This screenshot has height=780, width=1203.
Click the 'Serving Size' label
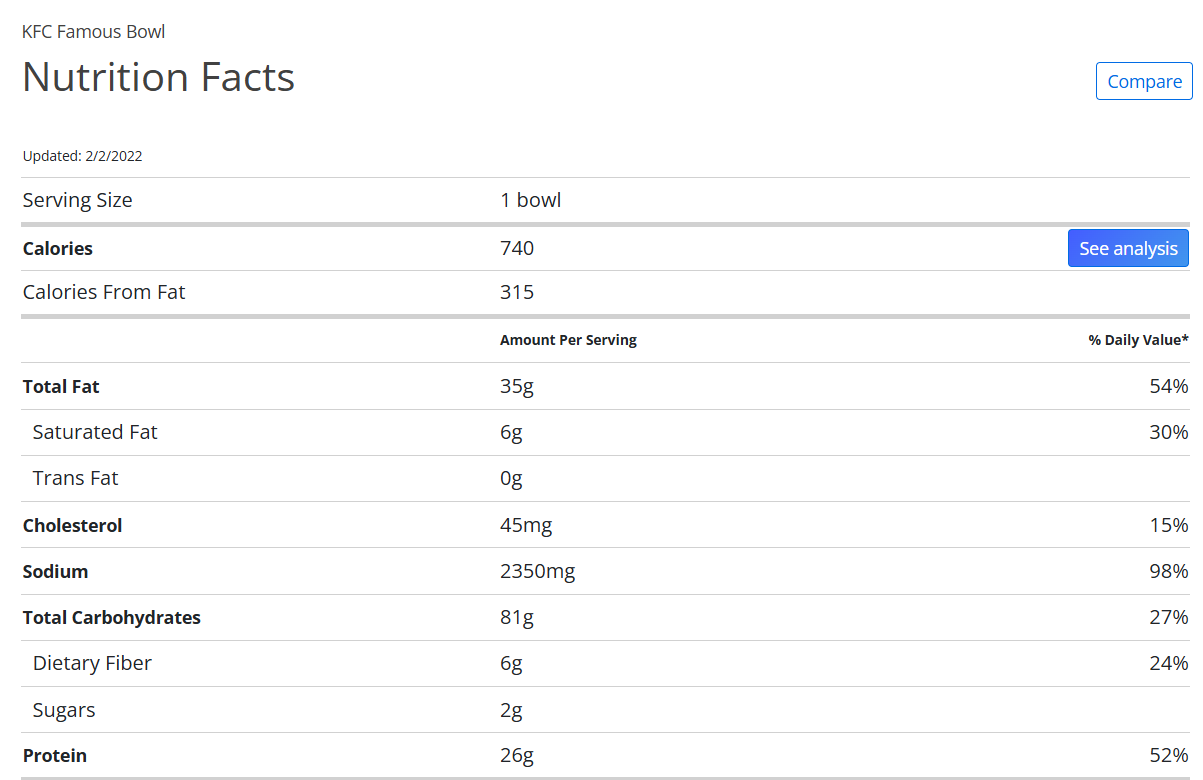[77, 200]
